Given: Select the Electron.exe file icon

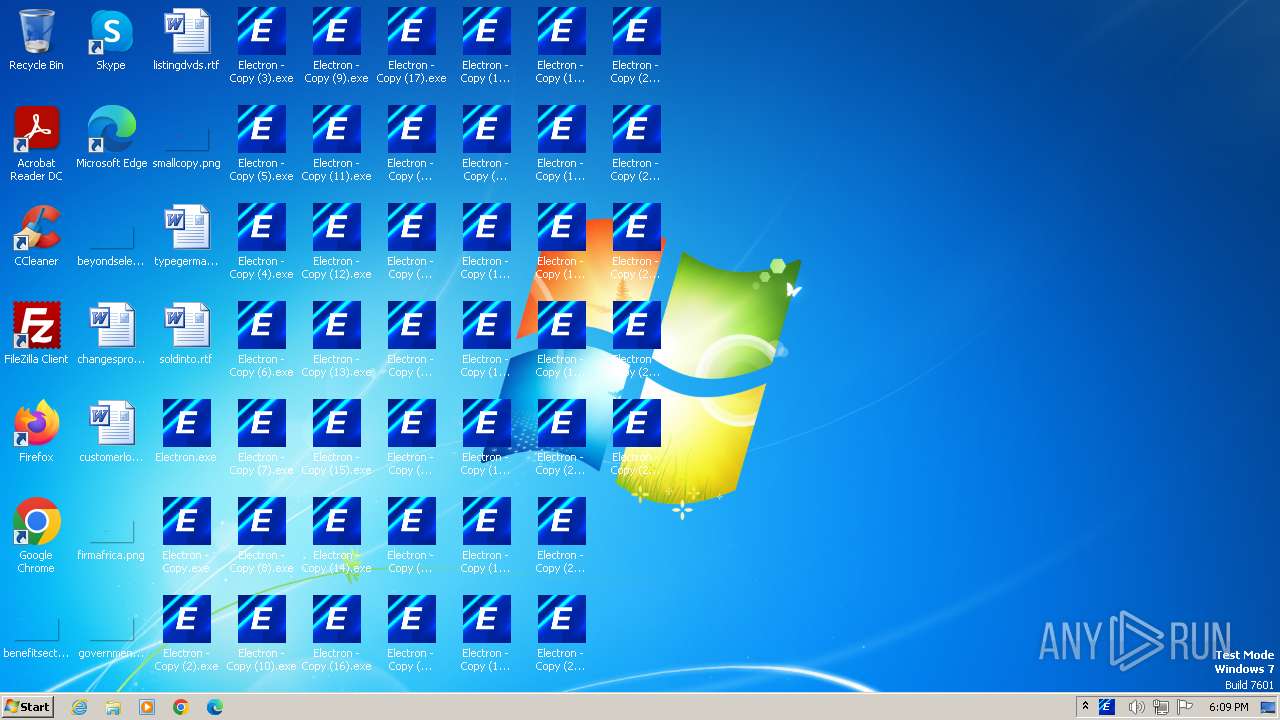Looking at the screenshot, I should click(186, 432).
